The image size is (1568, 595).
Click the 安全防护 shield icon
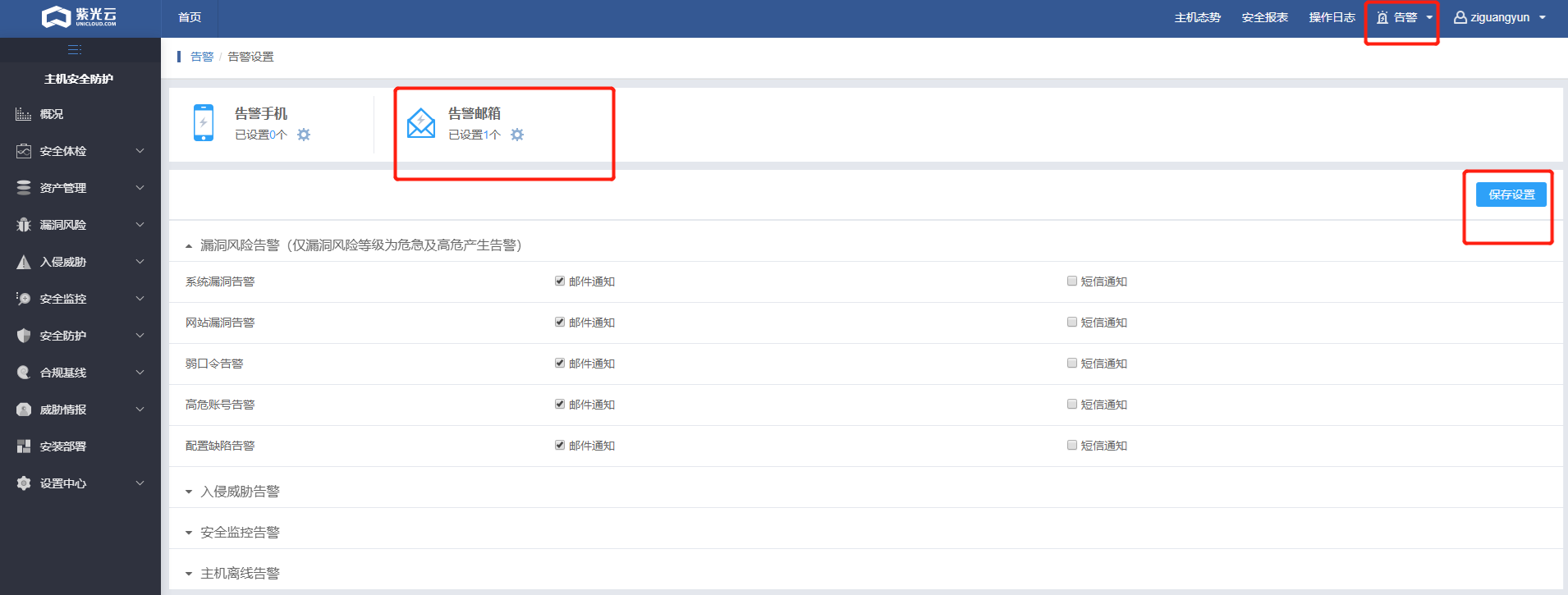click(23, 336)
